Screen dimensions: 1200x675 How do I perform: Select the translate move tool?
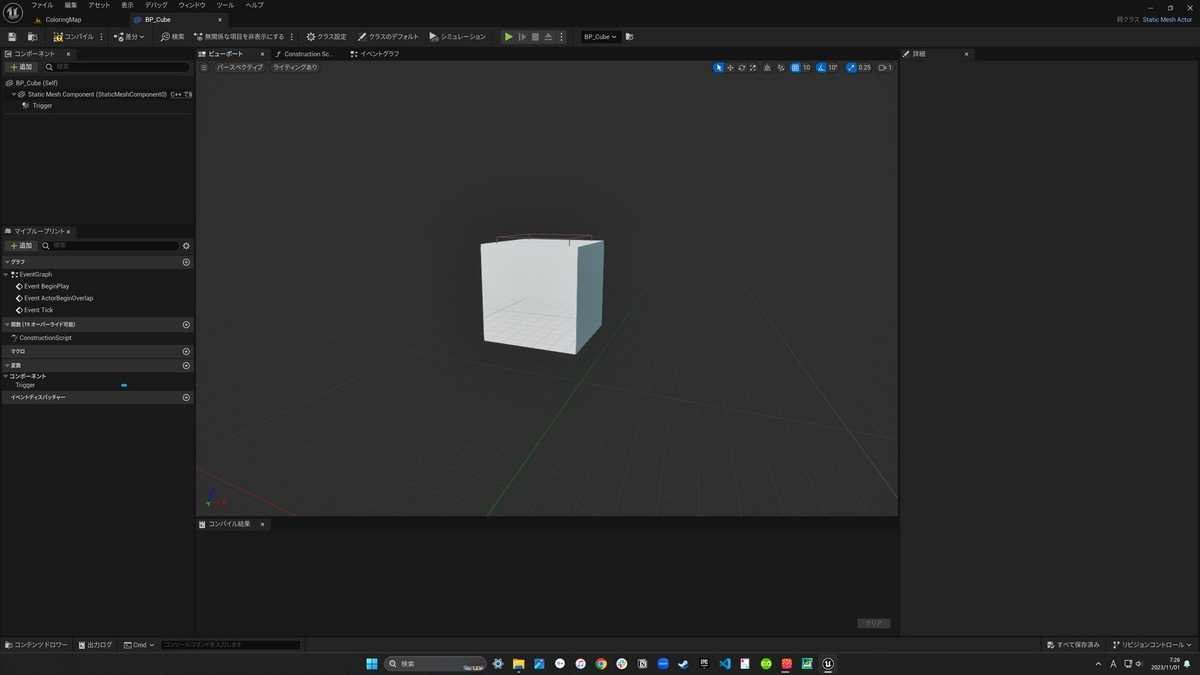(730, 67)
